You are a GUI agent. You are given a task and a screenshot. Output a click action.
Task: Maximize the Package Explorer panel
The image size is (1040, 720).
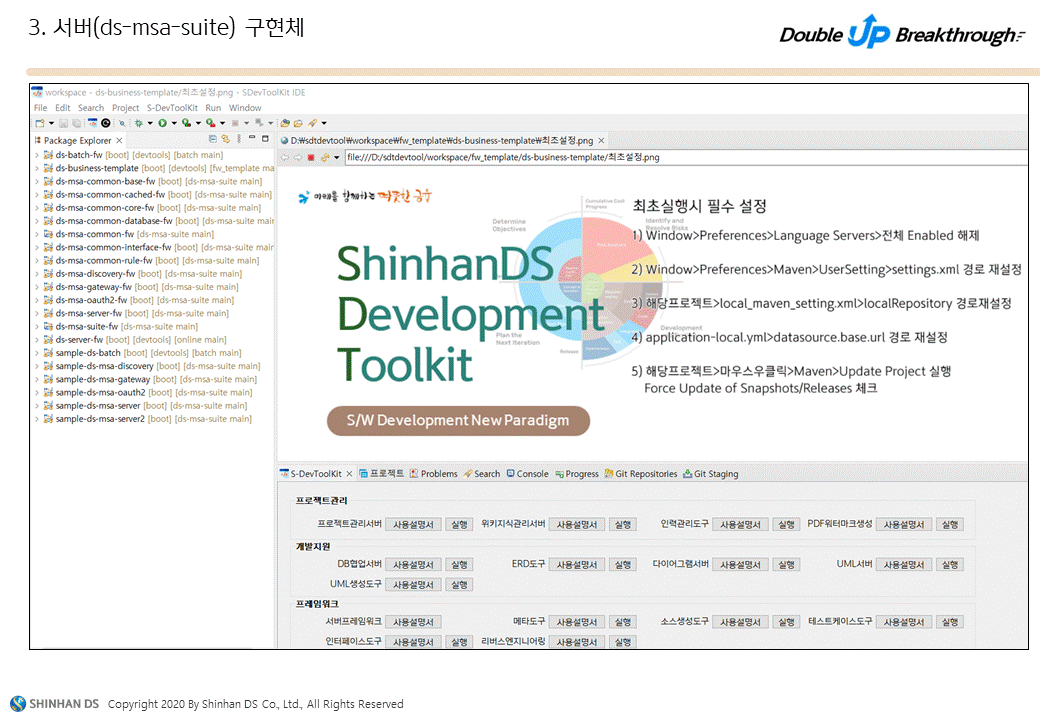(x=265, y=139)
